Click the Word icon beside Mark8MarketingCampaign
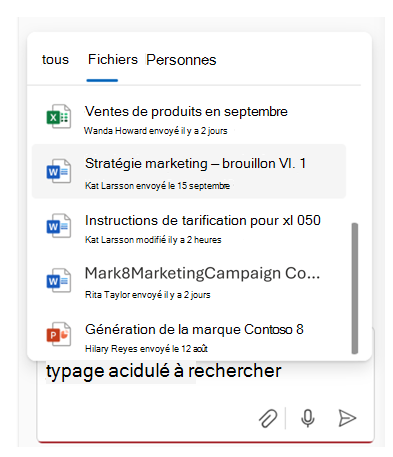 [x=59, y=281]
